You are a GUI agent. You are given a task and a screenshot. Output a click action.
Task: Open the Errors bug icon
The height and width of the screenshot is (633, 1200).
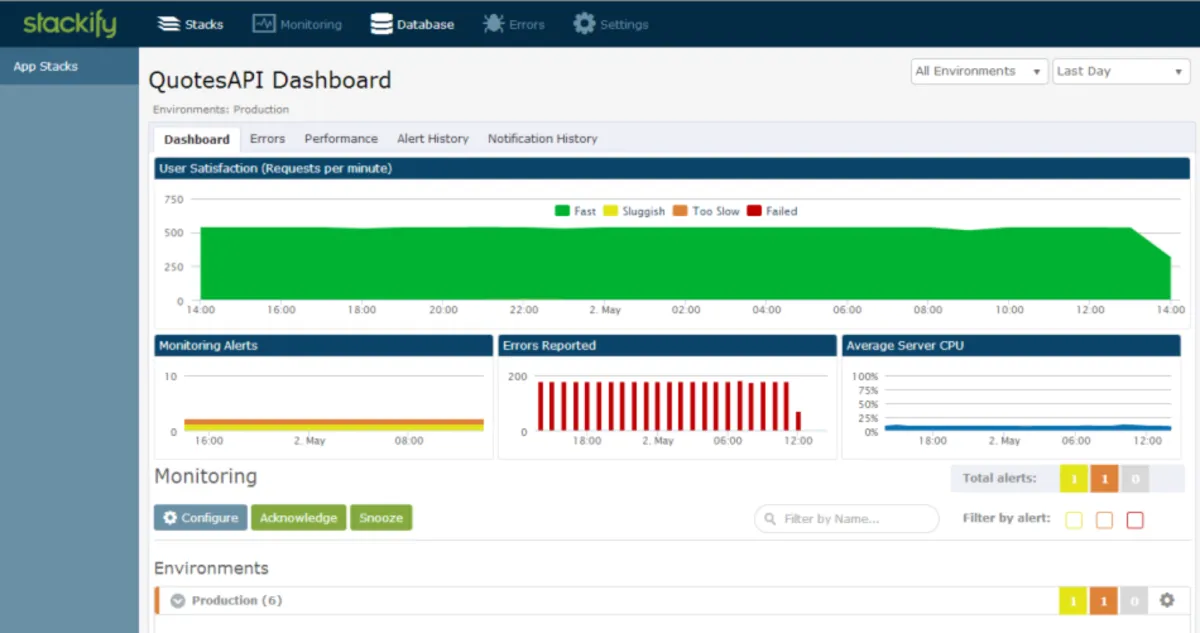coord(493,24)
